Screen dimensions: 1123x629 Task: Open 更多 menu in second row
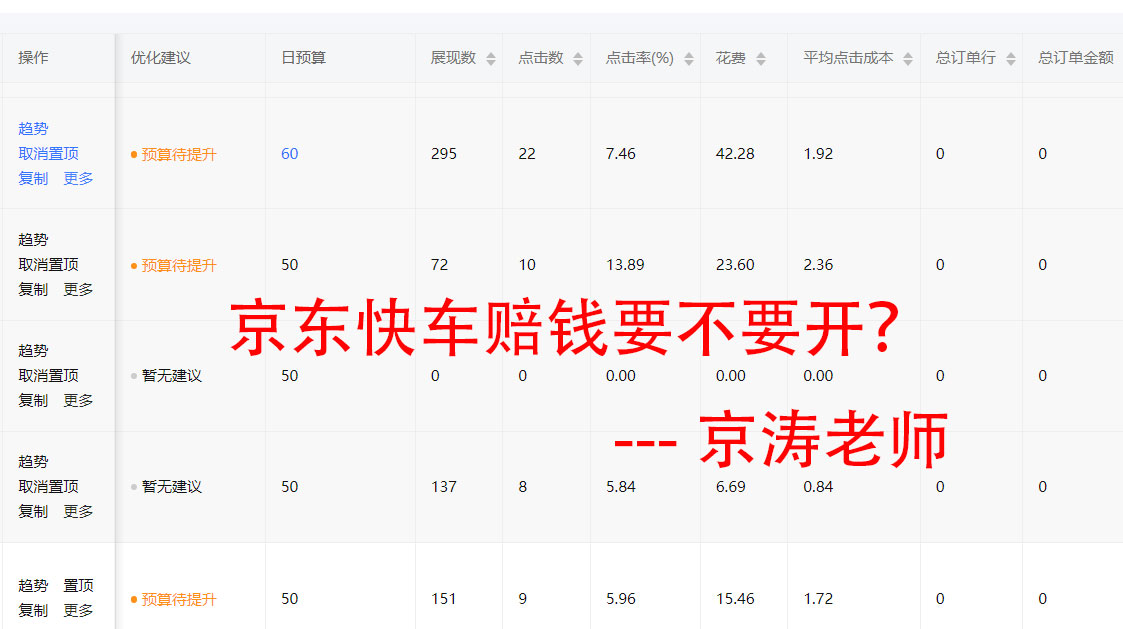[80, 289]
